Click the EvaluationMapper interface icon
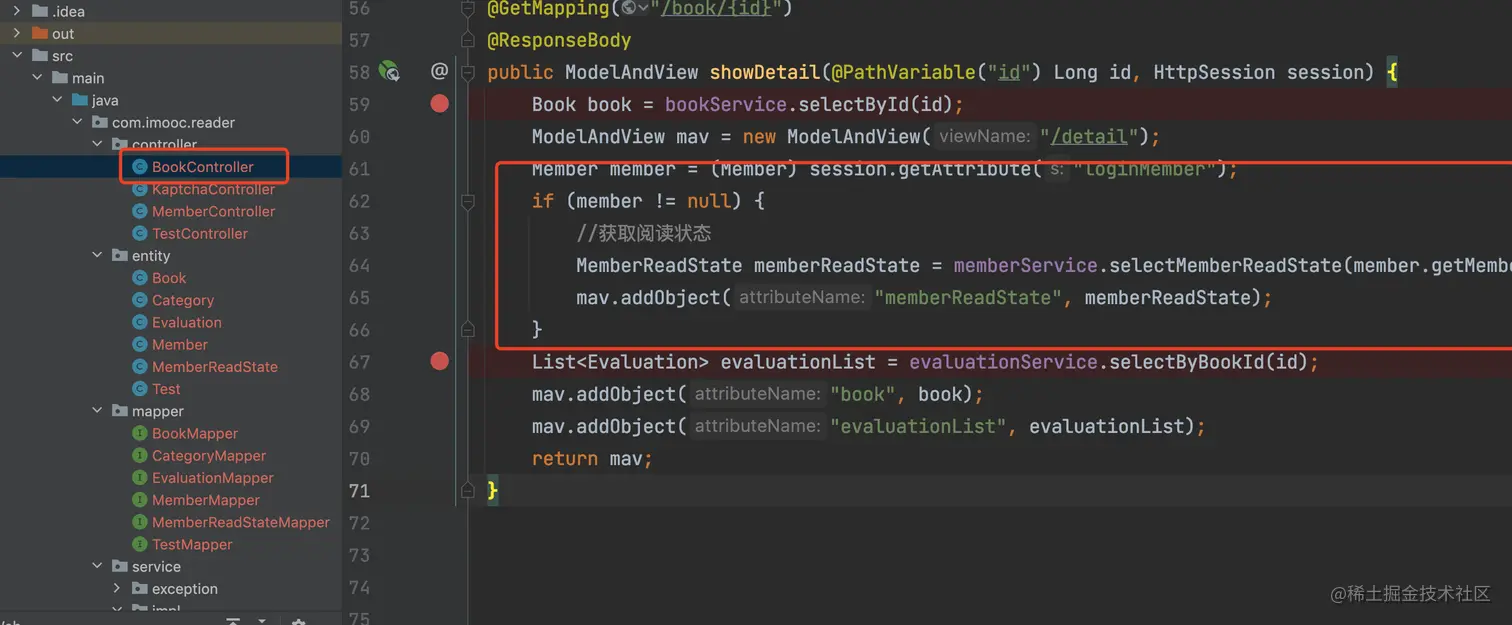Screen dimensions: 1512x625 coord(140,478)
